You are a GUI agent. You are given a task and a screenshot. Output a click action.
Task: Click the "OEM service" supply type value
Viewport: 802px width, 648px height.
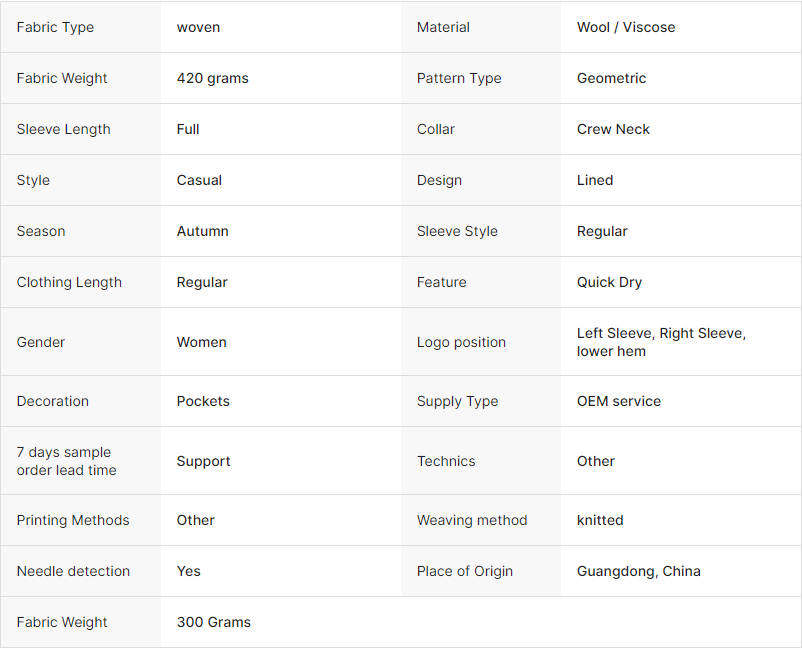pos(618,401)
